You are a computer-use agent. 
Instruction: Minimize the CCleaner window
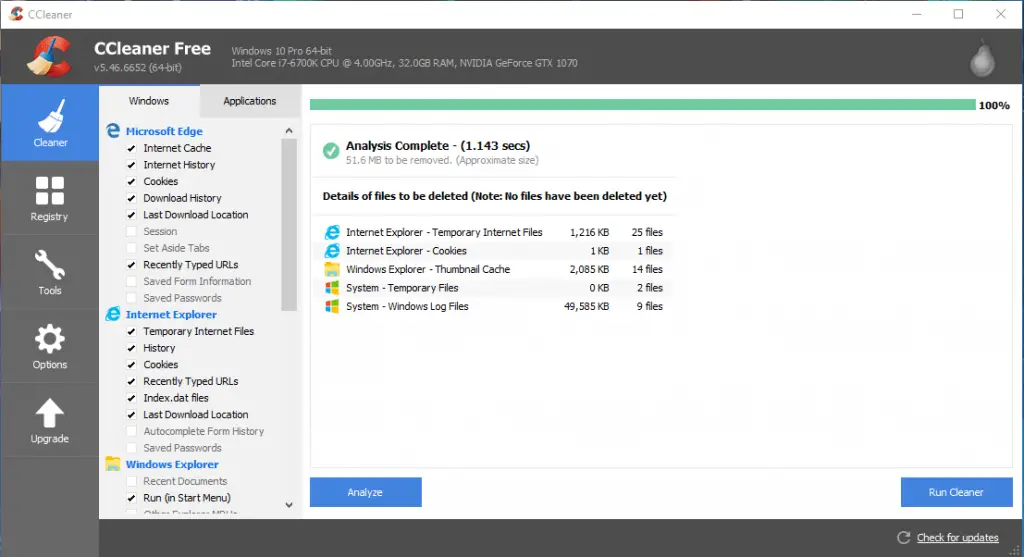click(x=917, y=14)
